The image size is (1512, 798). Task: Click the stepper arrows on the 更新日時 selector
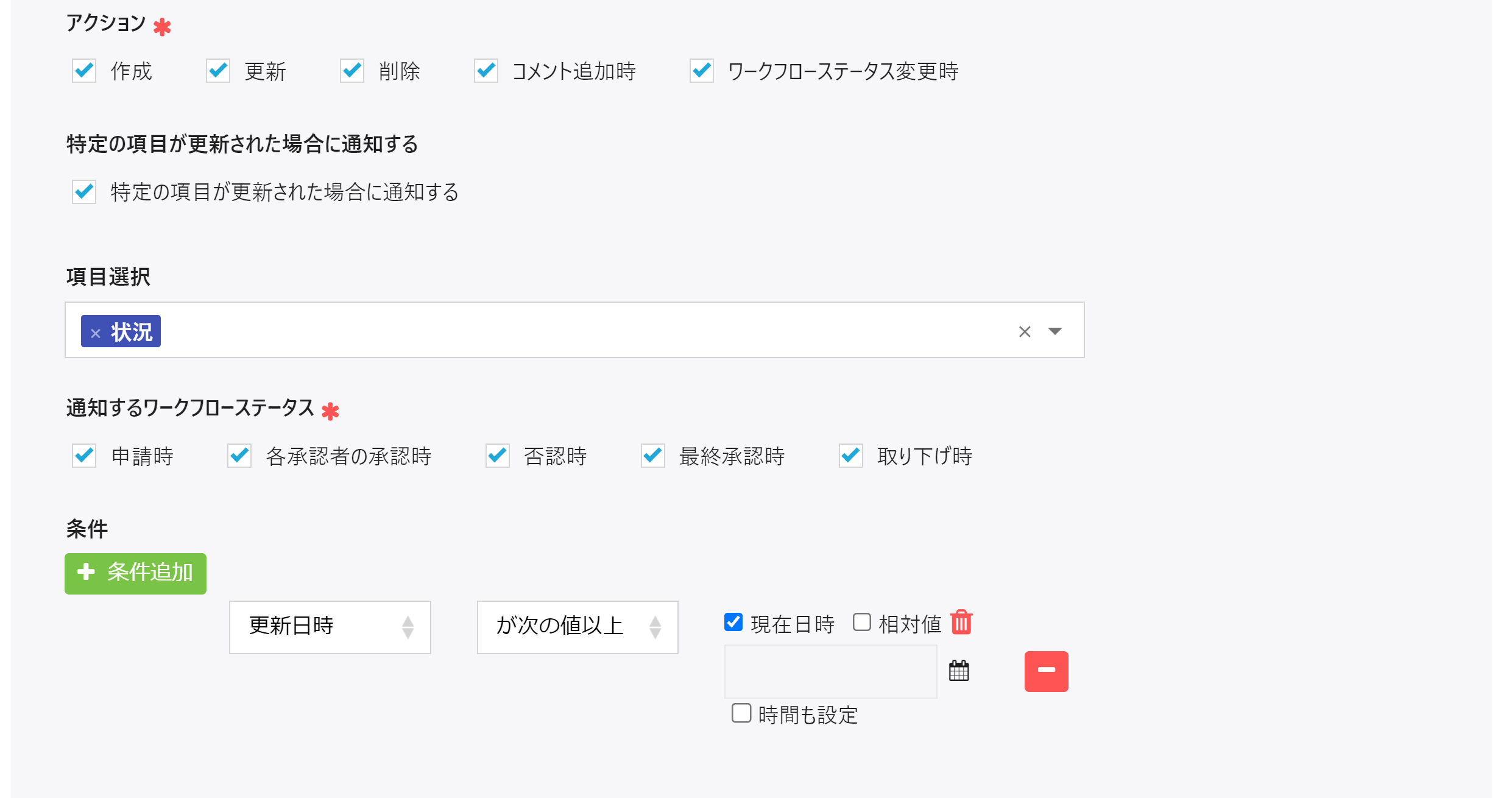pyautogui.click(x=408, y=627)
